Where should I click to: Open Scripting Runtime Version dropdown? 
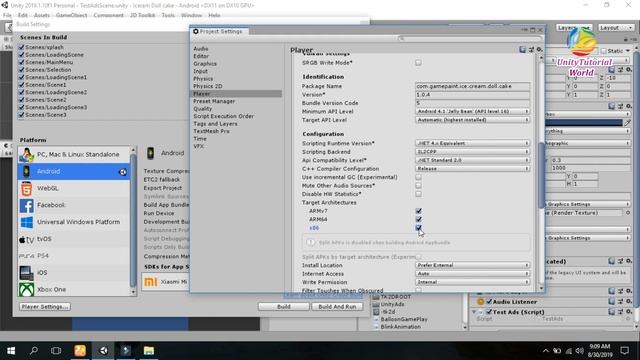[473, 143]
